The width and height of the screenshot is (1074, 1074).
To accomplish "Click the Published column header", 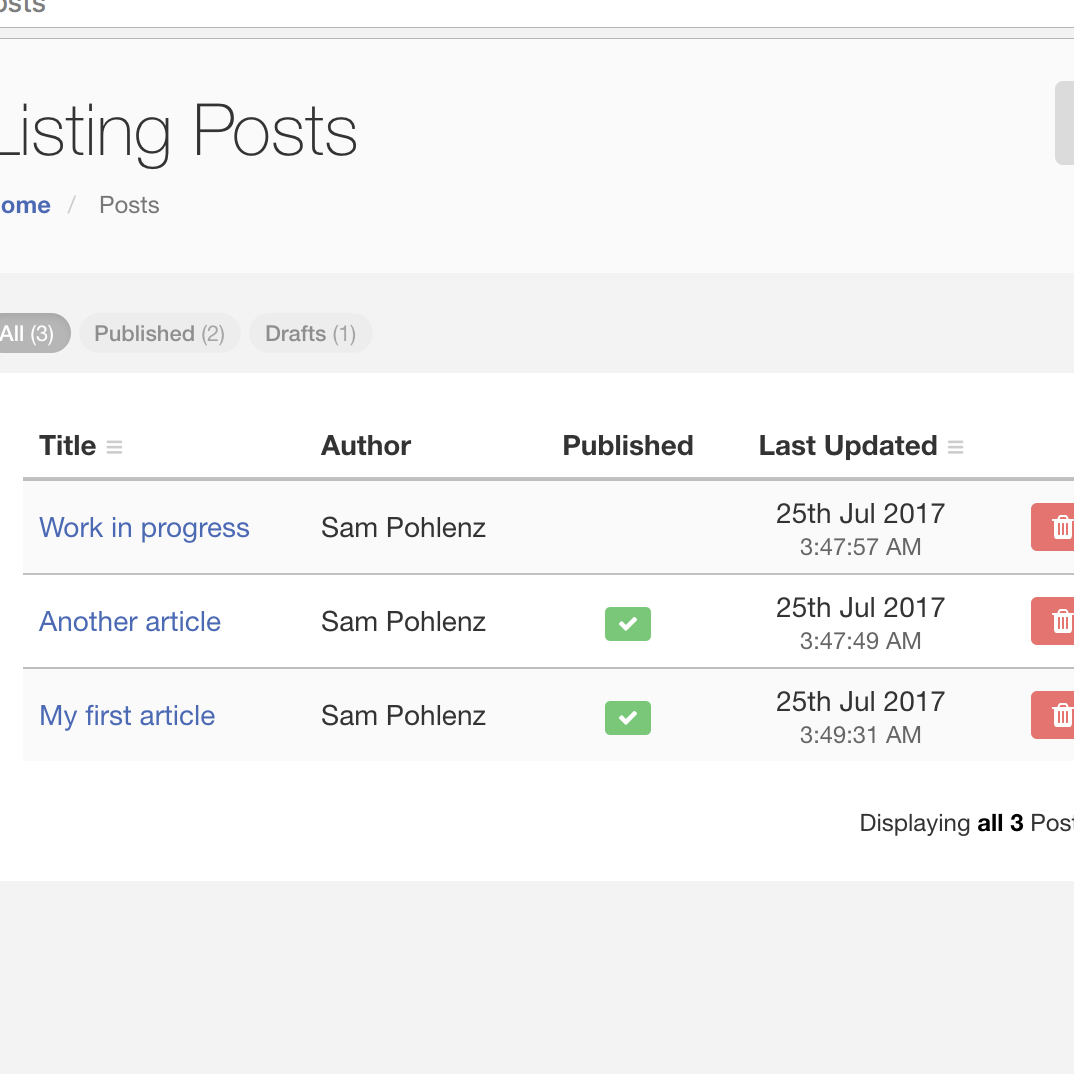I will tap(627, 446).
